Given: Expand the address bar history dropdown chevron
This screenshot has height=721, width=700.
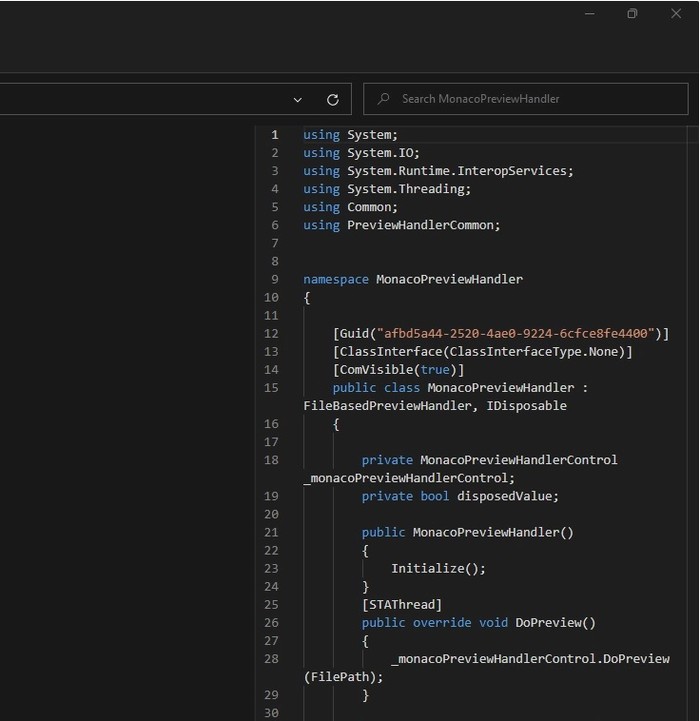Looking at the screenshot, I should 298,99.
